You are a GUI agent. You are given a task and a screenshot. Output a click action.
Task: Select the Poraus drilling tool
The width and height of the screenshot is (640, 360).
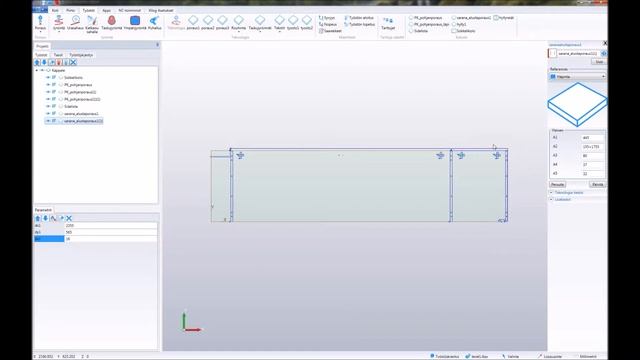(x=40, y=22)
